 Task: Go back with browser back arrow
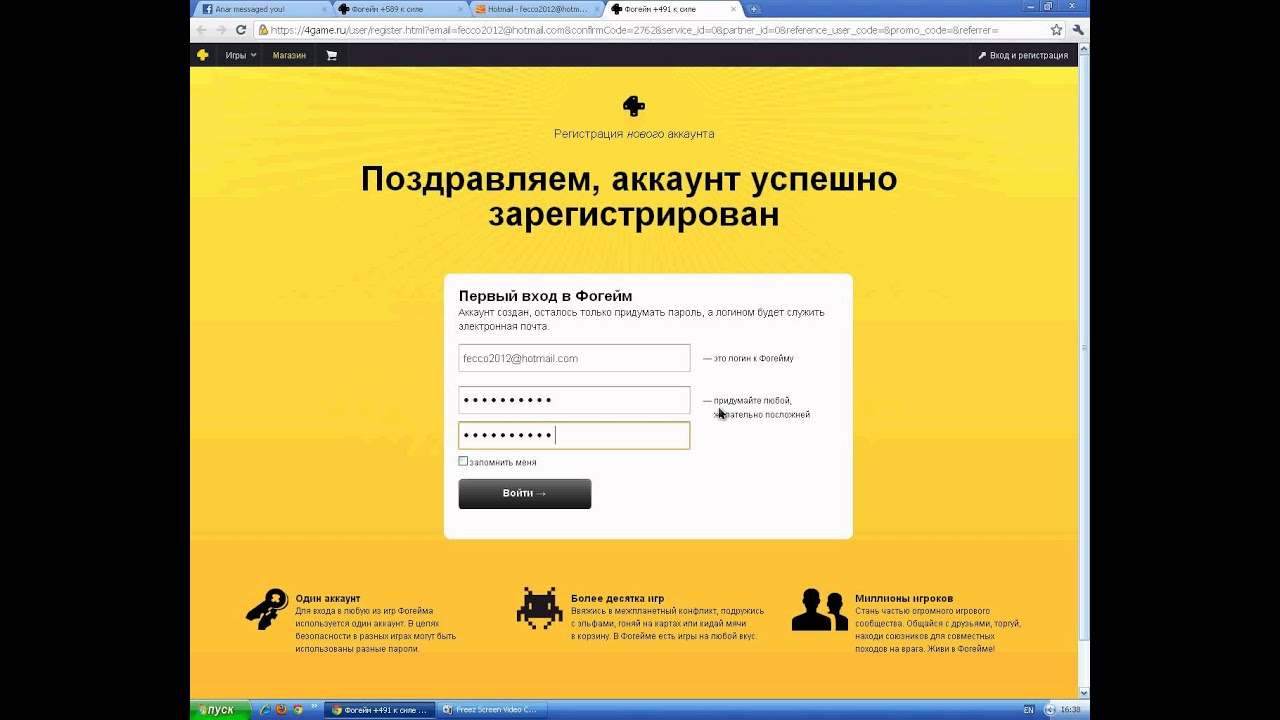[x=203, y=30]
